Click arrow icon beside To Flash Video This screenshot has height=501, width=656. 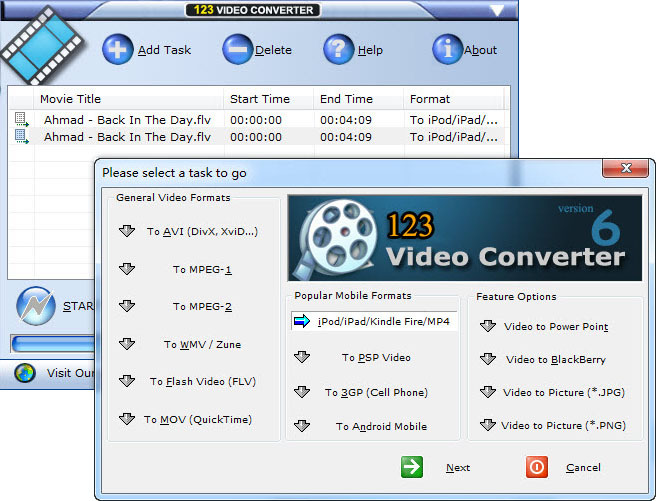127,381
